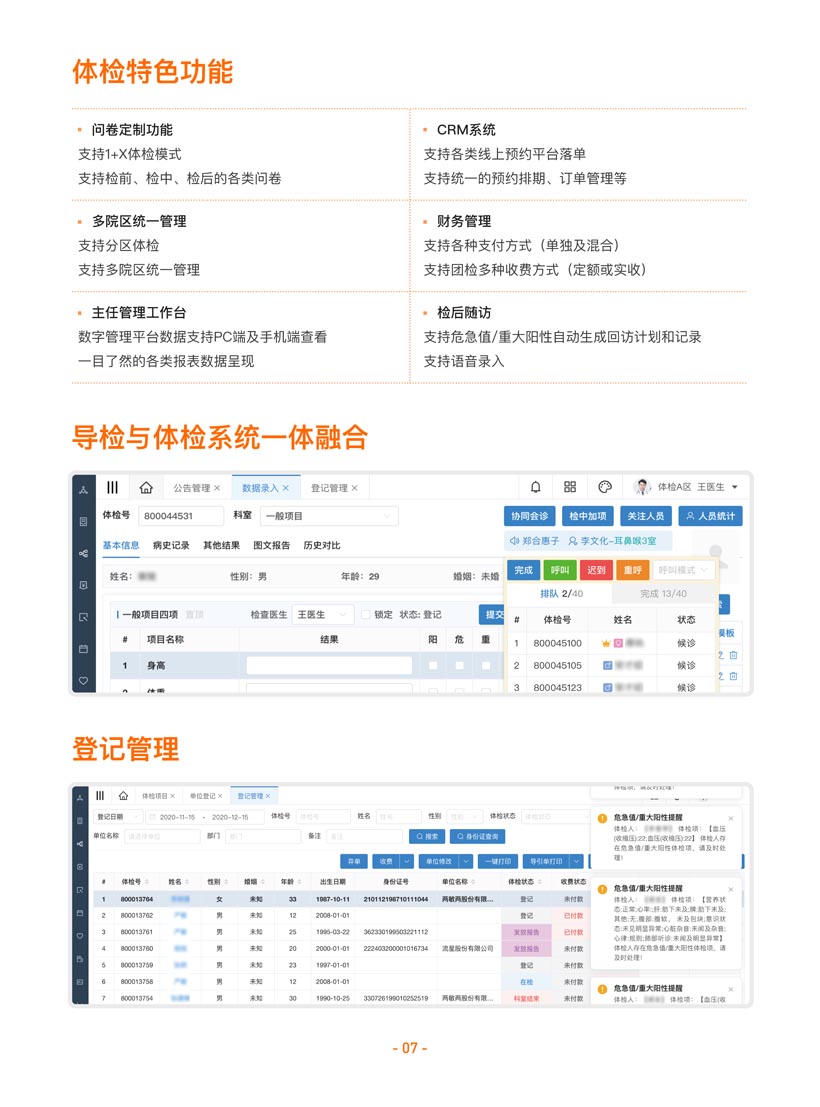The height and width of the screenshot is (1107, 820).
Task: Expand the 检查医生 王医生 dropdown
Action: point(323,614)
